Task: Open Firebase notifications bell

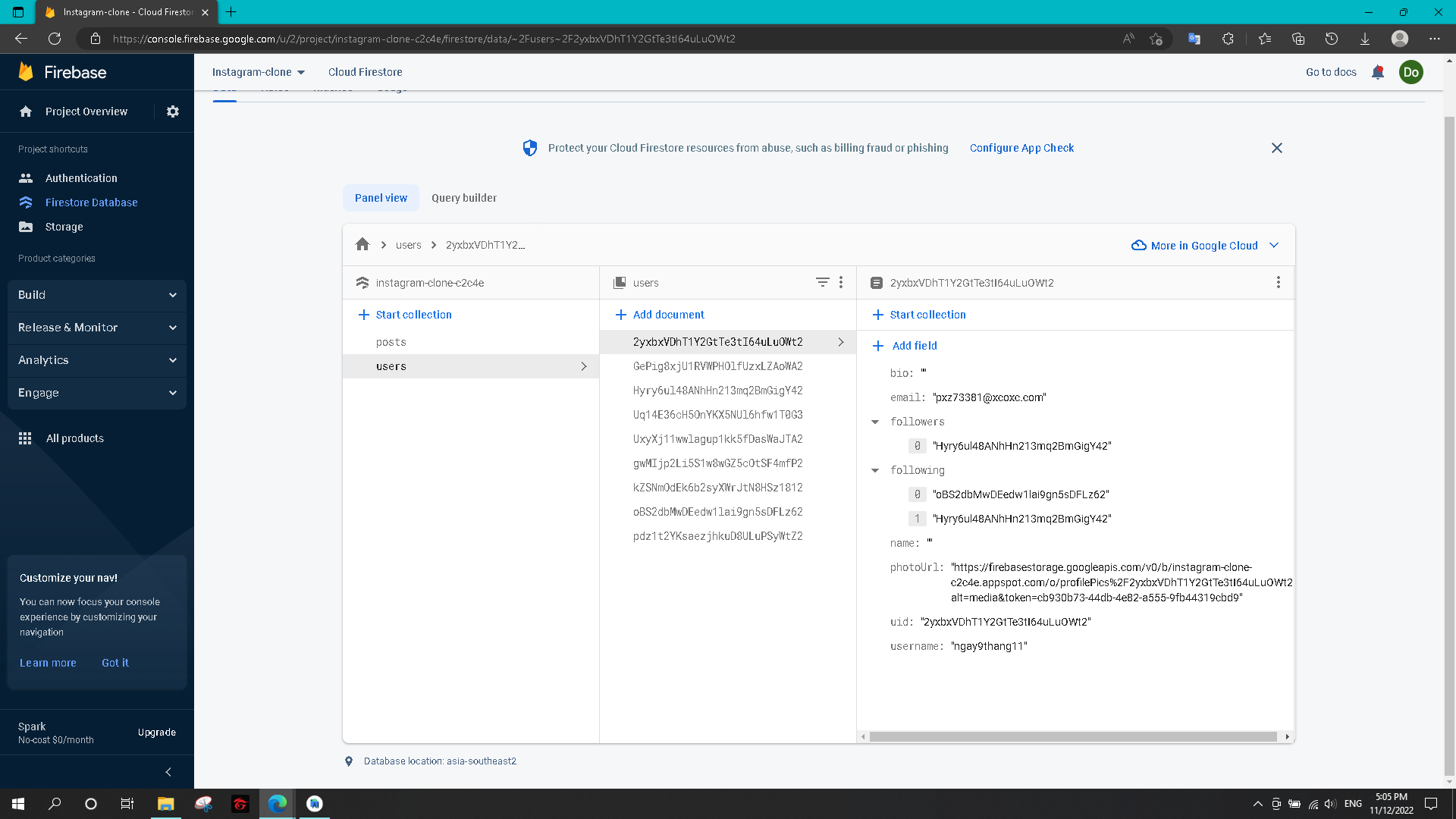Action: click(1378, 72)
